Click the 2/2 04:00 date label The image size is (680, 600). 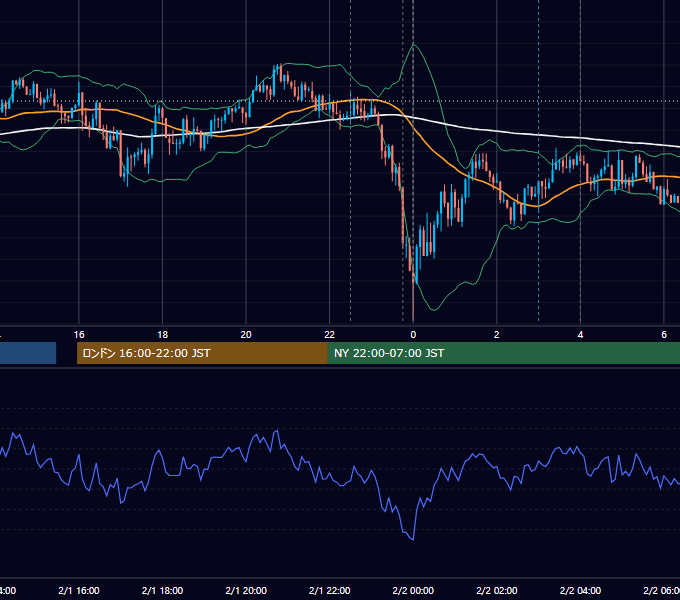pyautogui.click(x=580, y=590)
